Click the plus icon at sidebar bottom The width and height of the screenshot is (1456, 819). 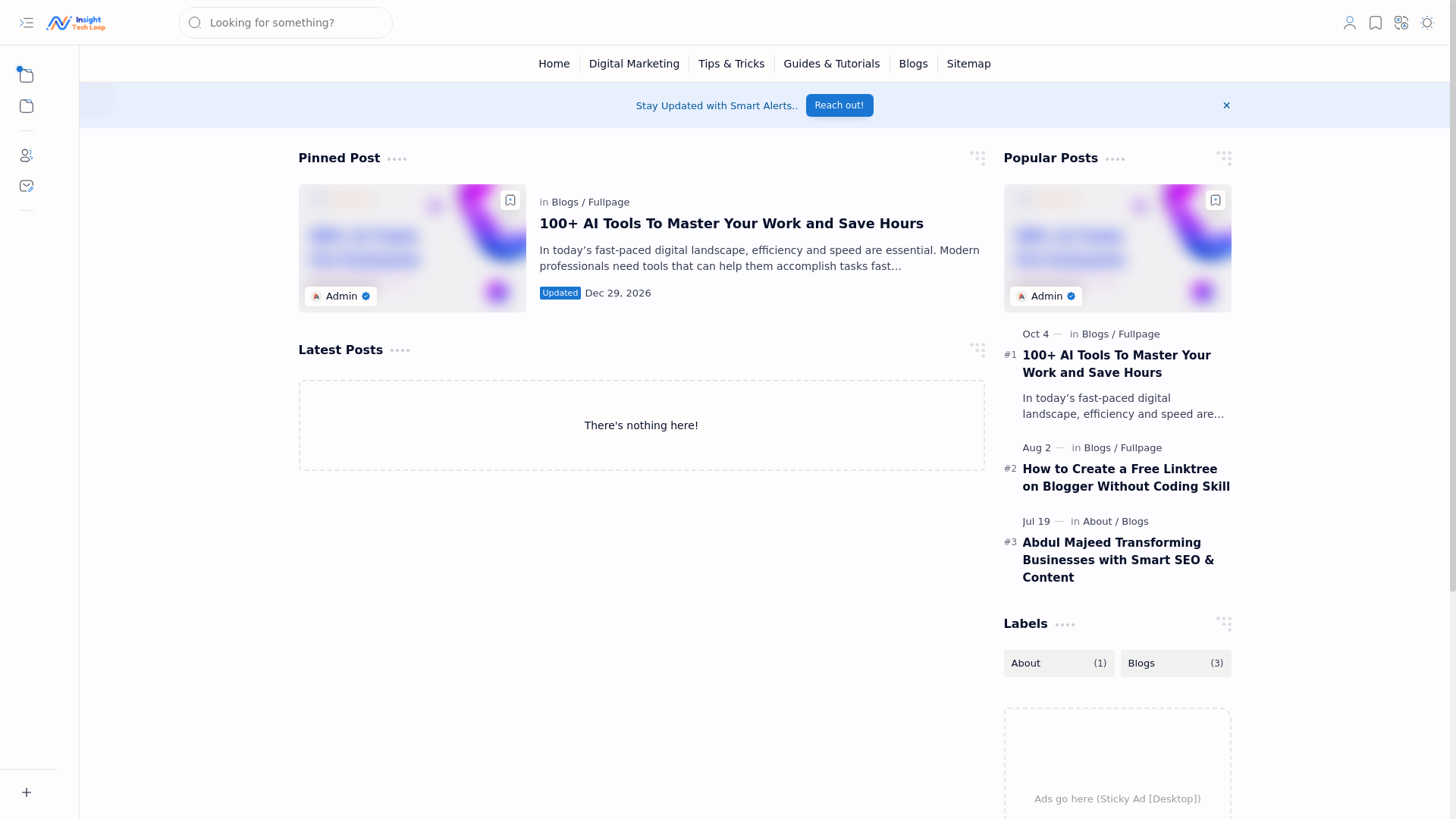click(x=27, y=792)
